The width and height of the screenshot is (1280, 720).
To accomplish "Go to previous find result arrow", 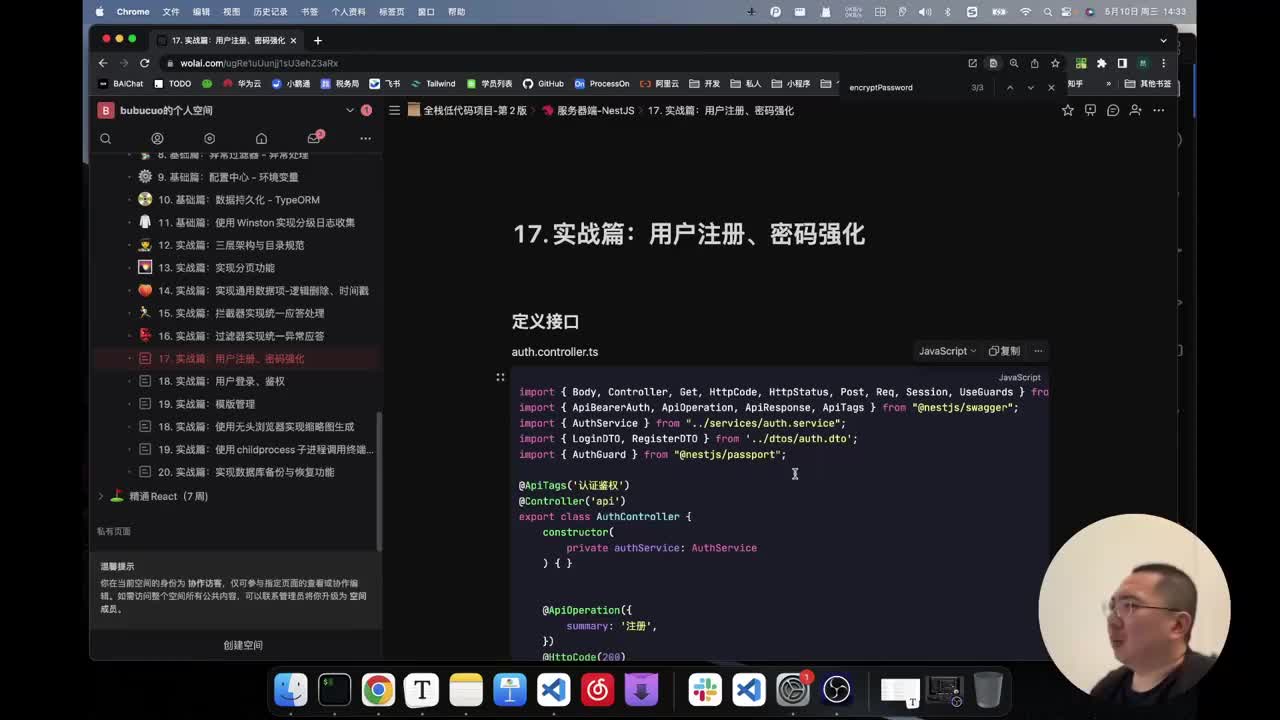I will pos(1010,87).
